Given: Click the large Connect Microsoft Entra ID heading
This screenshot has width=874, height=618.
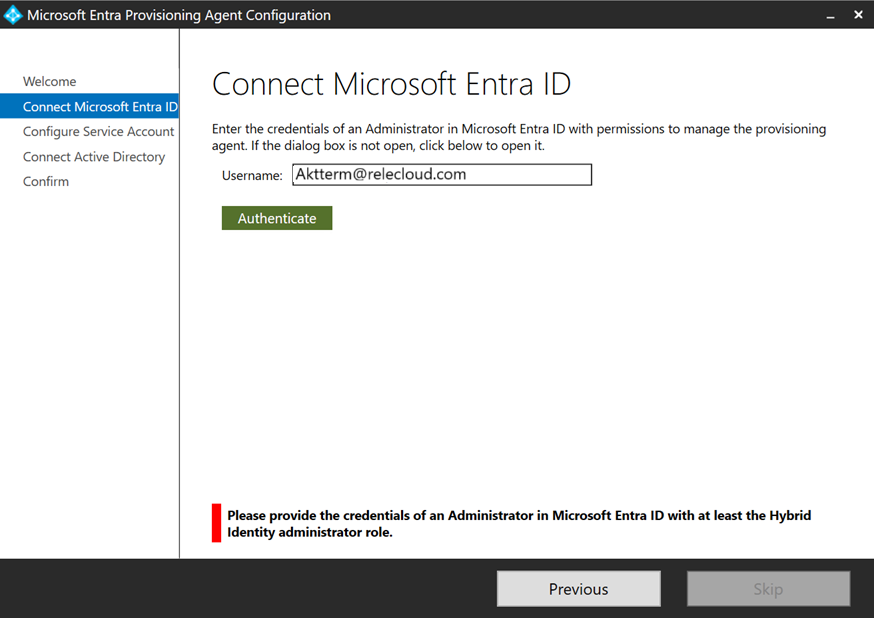Looking at the screenshot, I should [x=392, y=84].
